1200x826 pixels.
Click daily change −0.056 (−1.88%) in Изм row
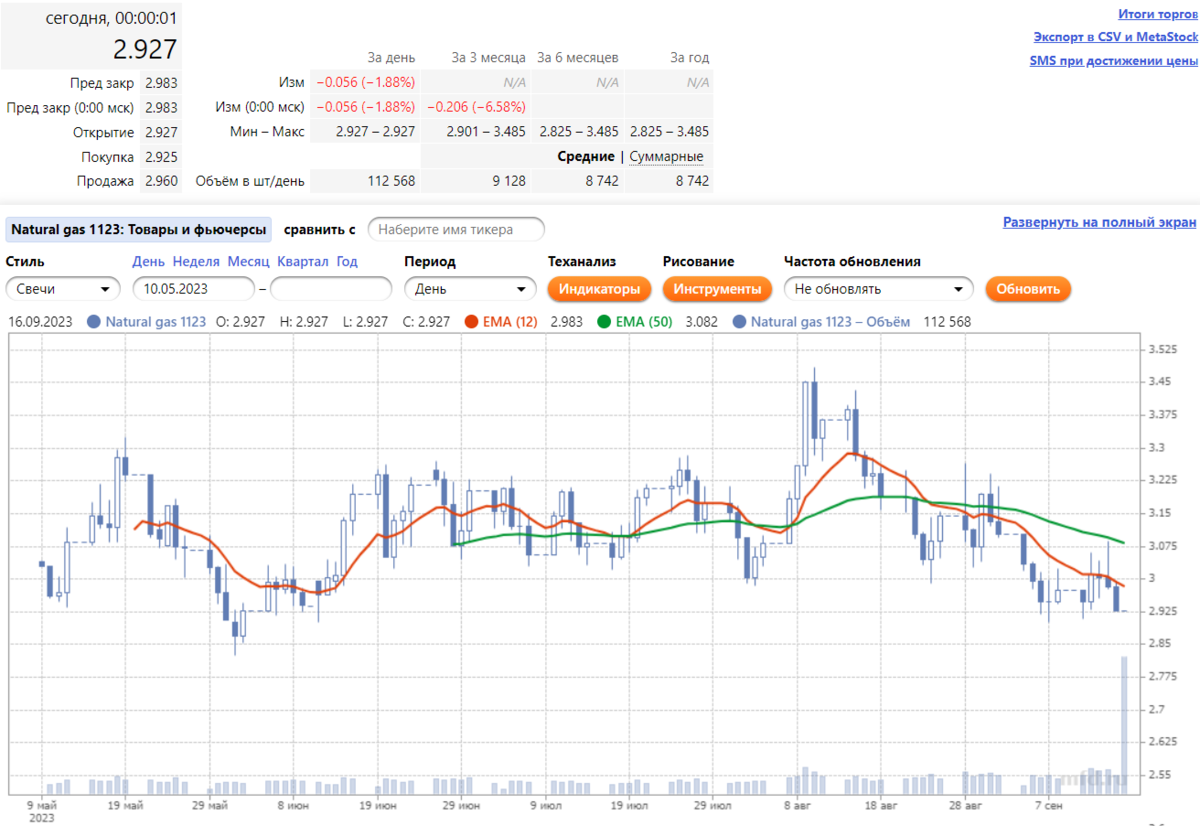(366, 82)
